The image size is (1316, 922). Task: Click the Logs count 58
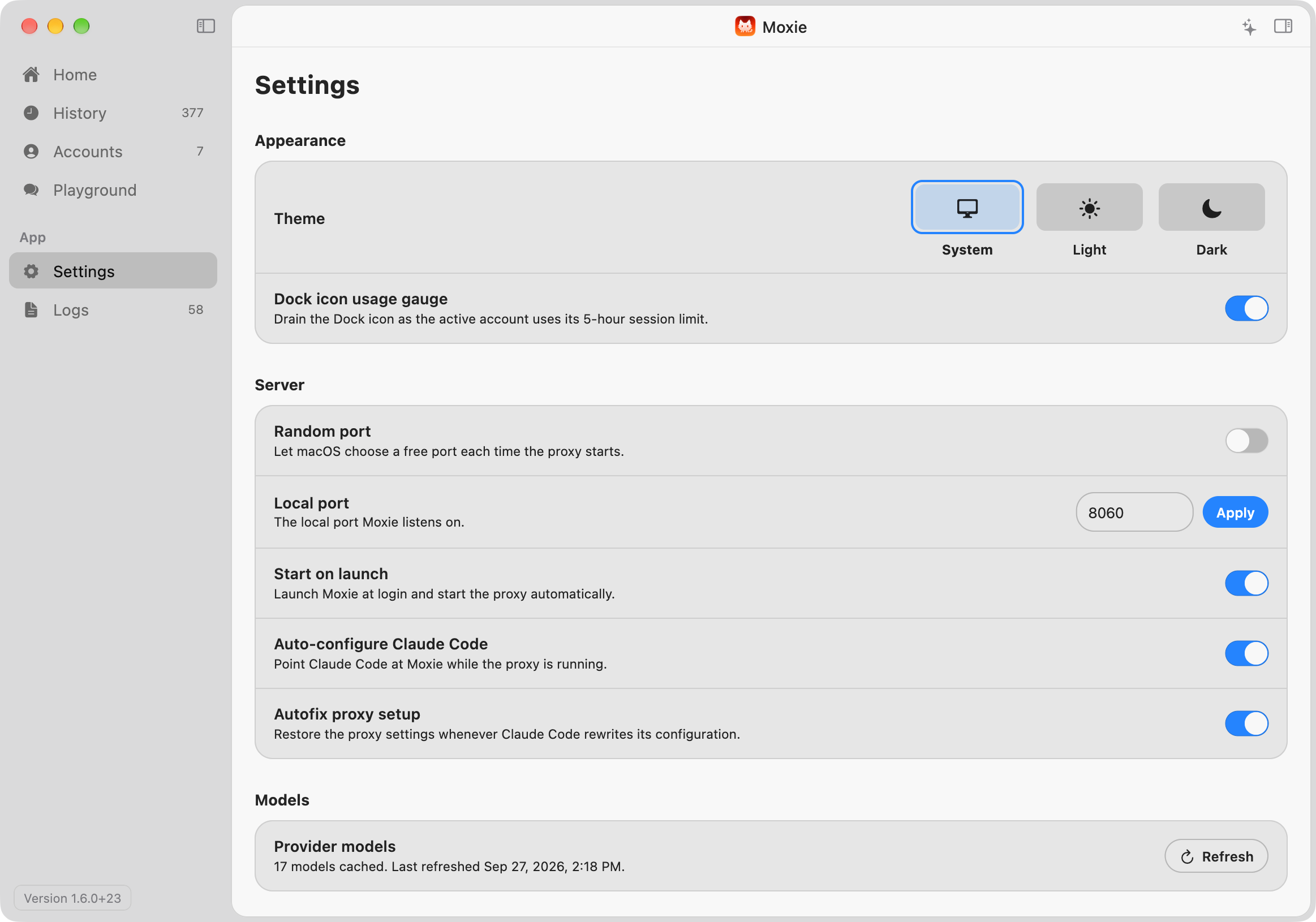click(196, 309)
